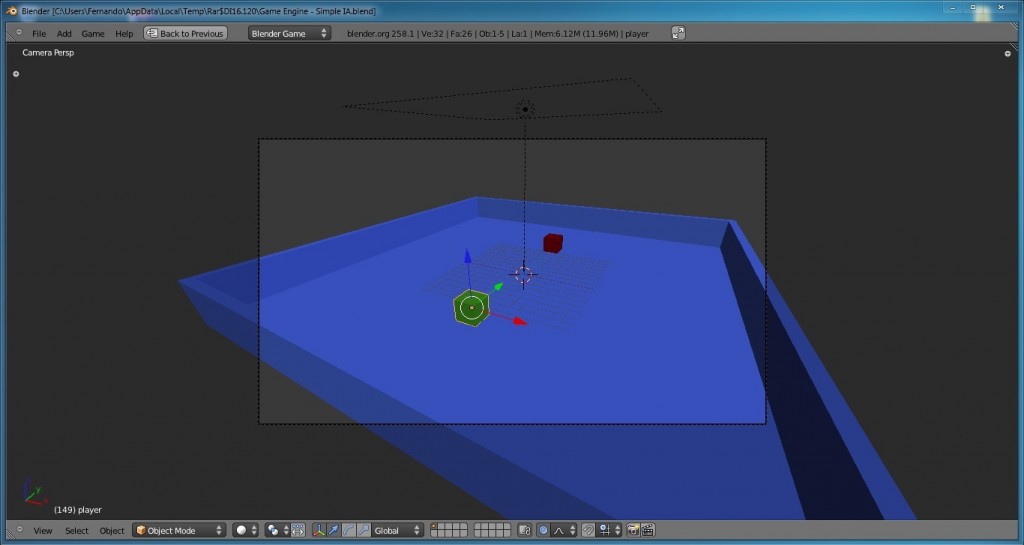Maximize the Blender window
Screen dimensions: 1024x545
(972, 7)
